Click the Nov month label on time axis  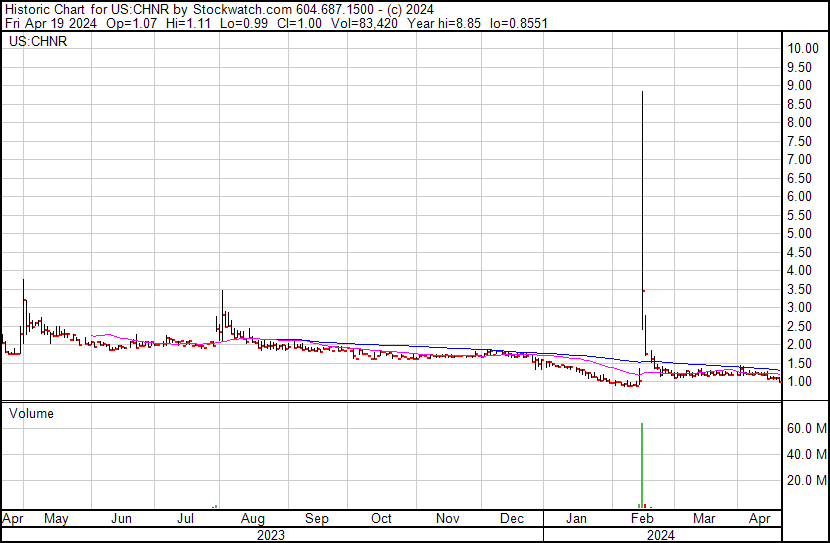[447, 519]
